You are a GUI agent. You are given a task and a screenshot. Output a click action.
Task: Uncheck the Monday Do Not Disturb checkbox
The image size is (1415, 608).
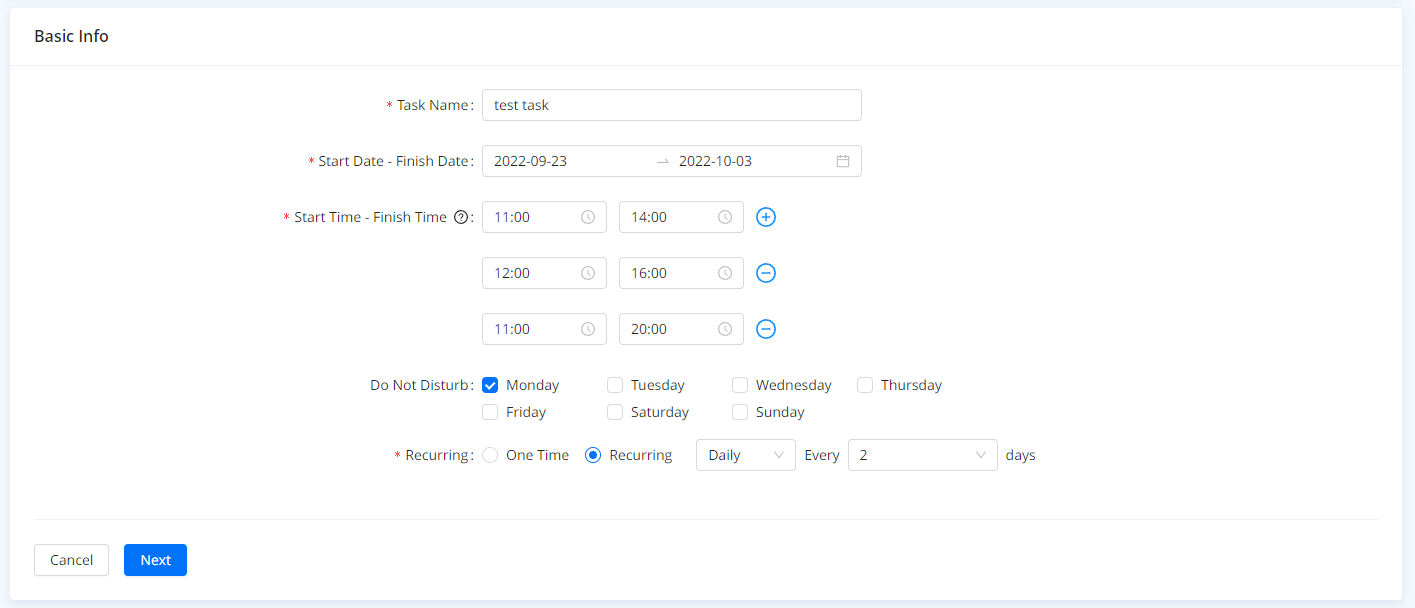click(490, 385)
